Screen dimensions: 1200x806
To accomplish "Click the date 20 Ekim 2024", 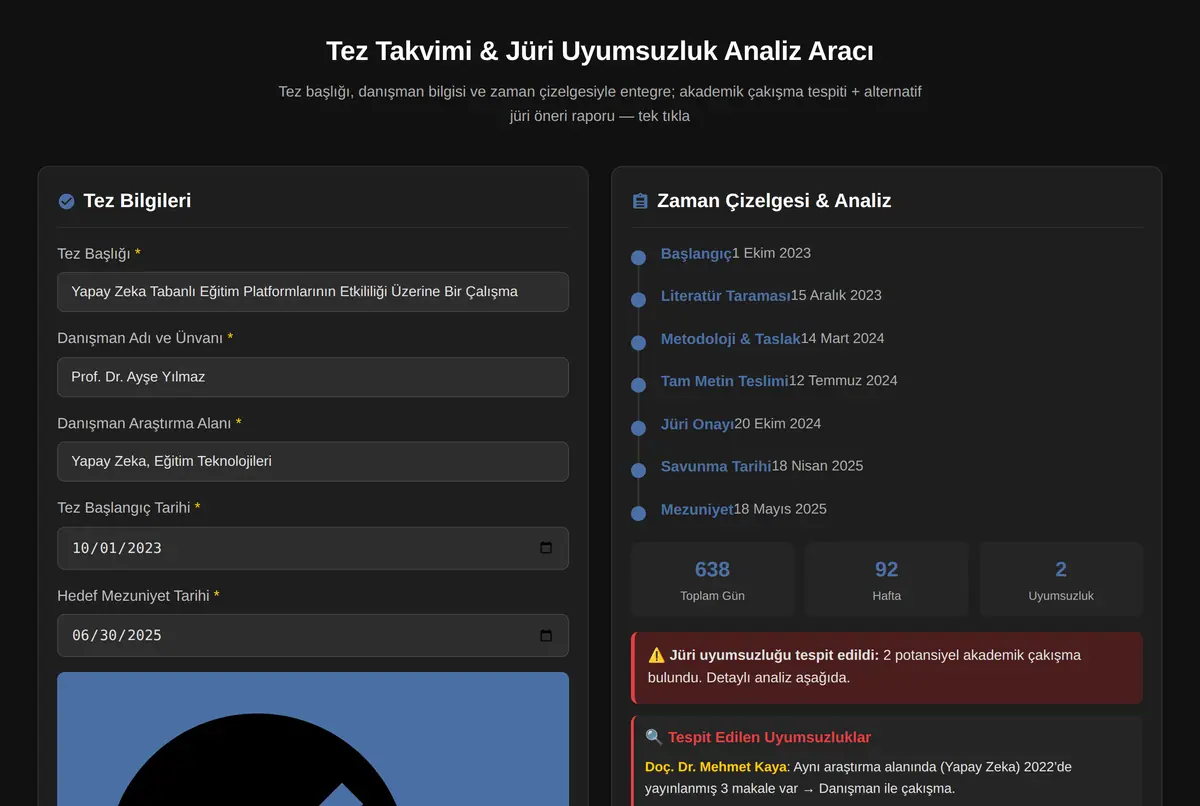I will [778, 423].
